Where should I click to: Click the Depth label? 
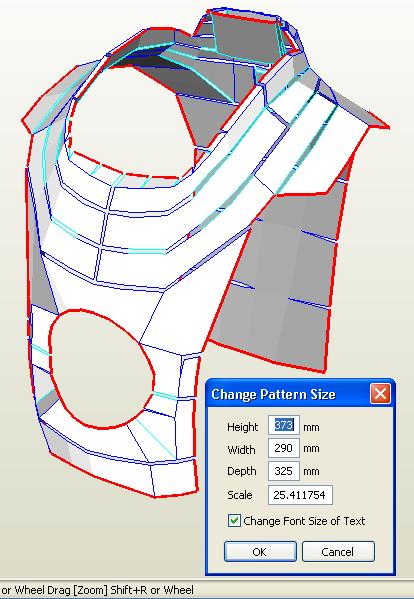[241, 471]
